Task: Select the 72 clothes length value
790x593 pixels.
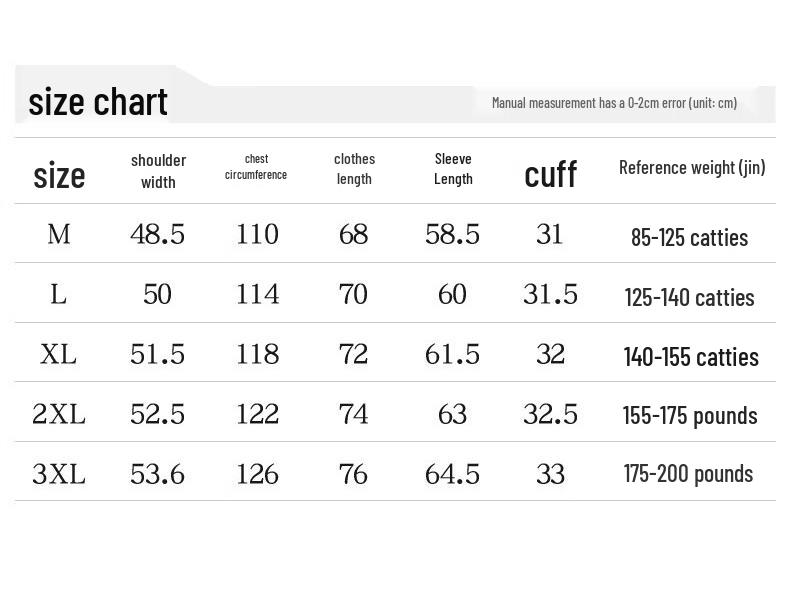Action: (x=354, y=354)
